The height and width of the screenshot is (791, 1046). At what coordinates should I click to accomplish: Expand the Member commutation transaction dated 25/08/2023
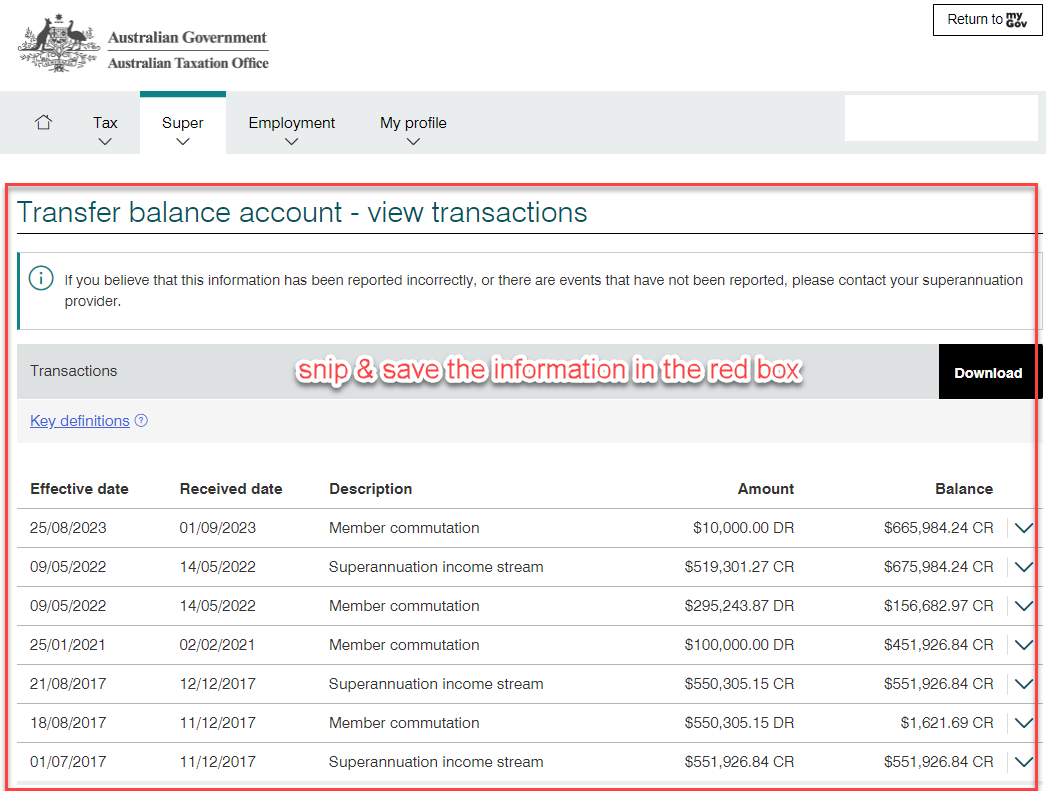pos(1023,527)
